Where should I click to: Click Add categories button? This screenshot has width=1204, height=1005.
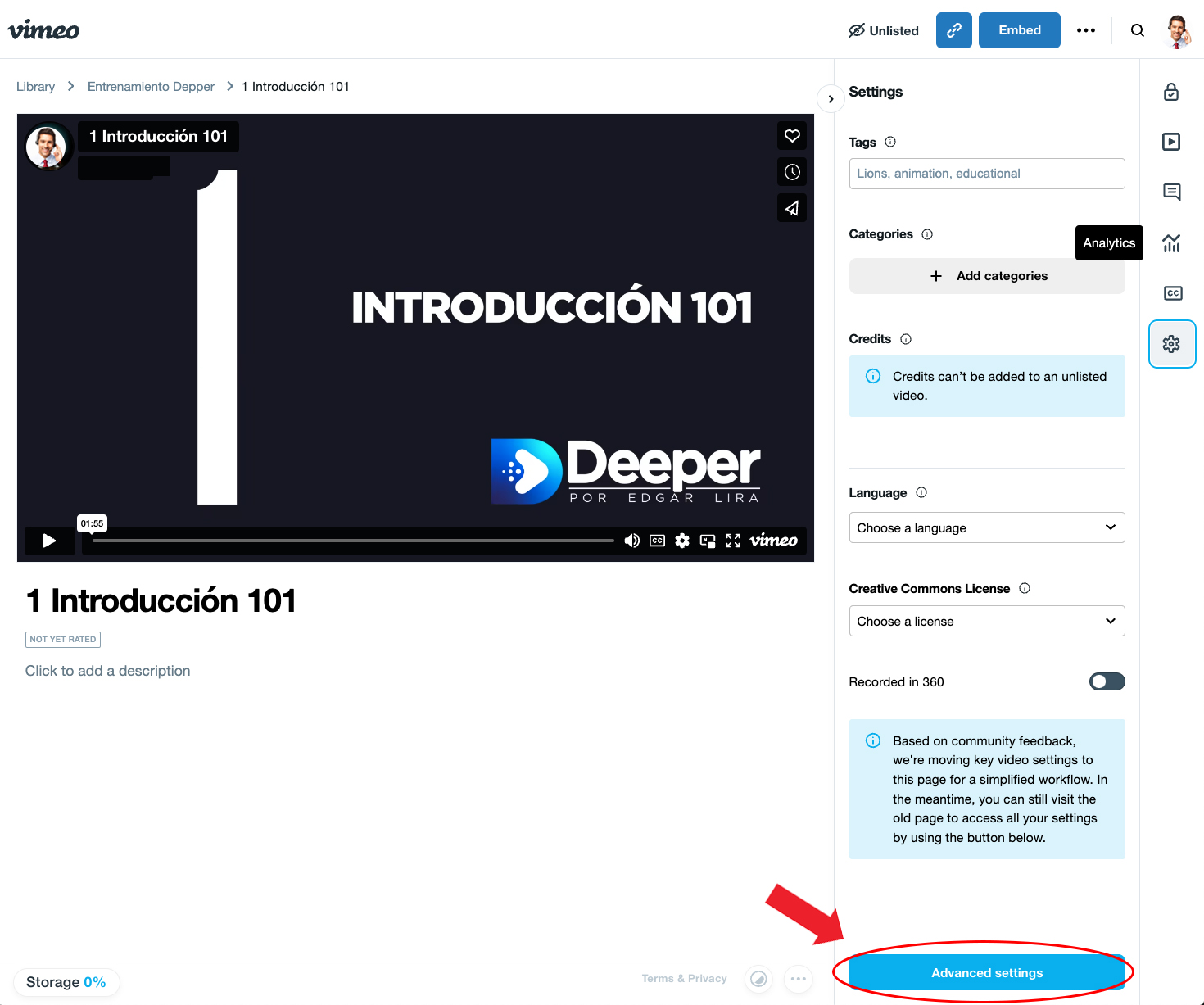(x=987, y=276)
